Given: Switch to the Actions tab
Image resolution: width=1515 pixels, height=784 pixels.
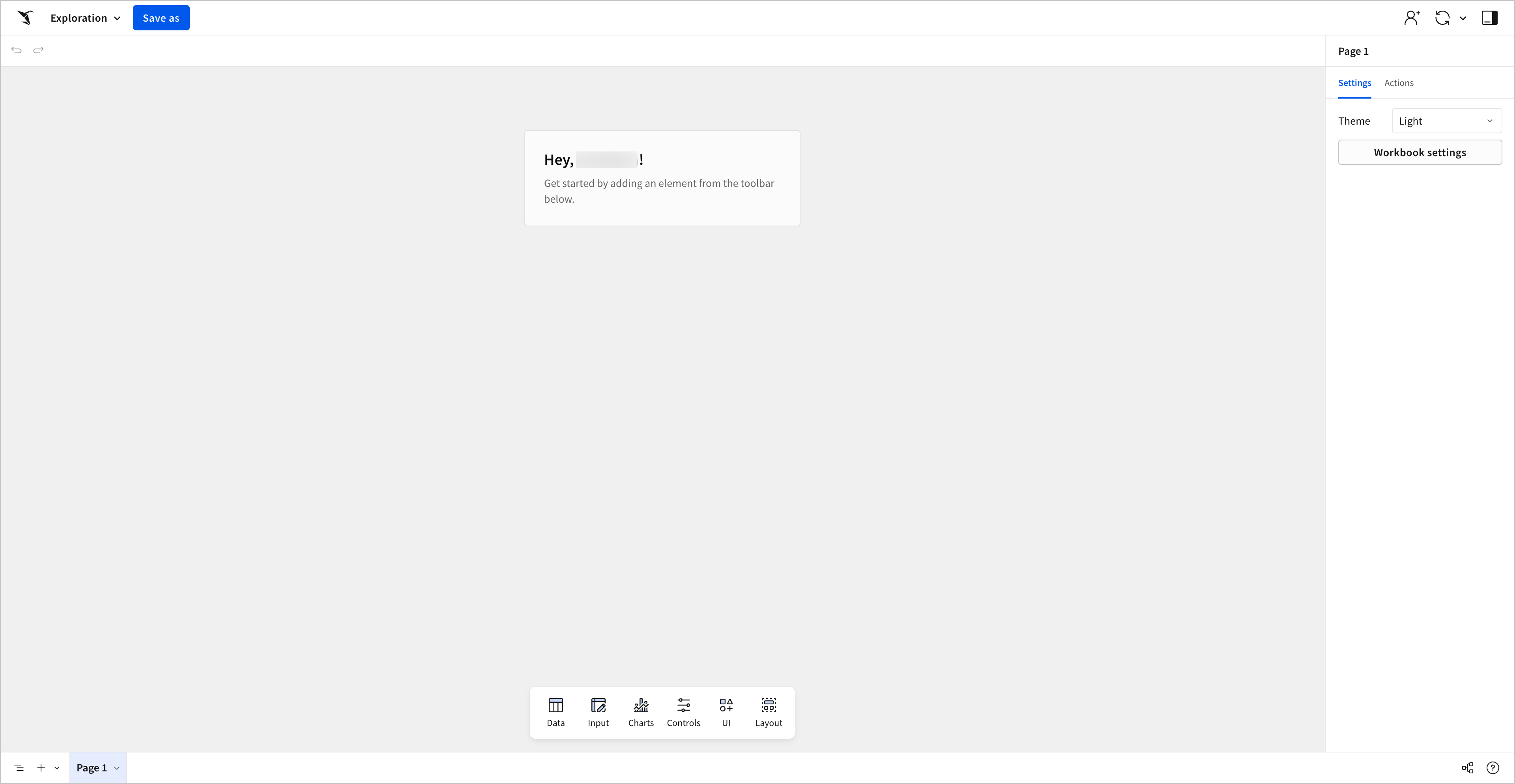Looking at the screenshot, I should (x=1399, y=83).
